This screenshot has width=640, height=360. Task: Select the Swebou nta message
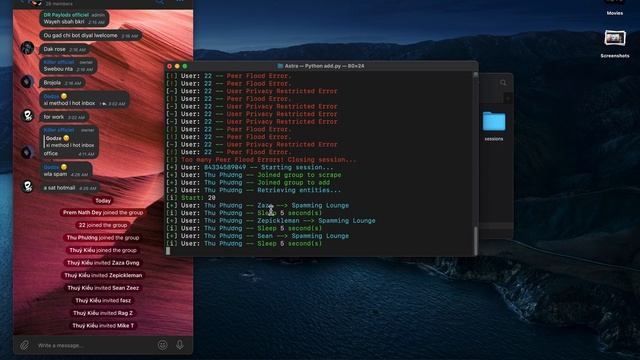coord(68,66)
